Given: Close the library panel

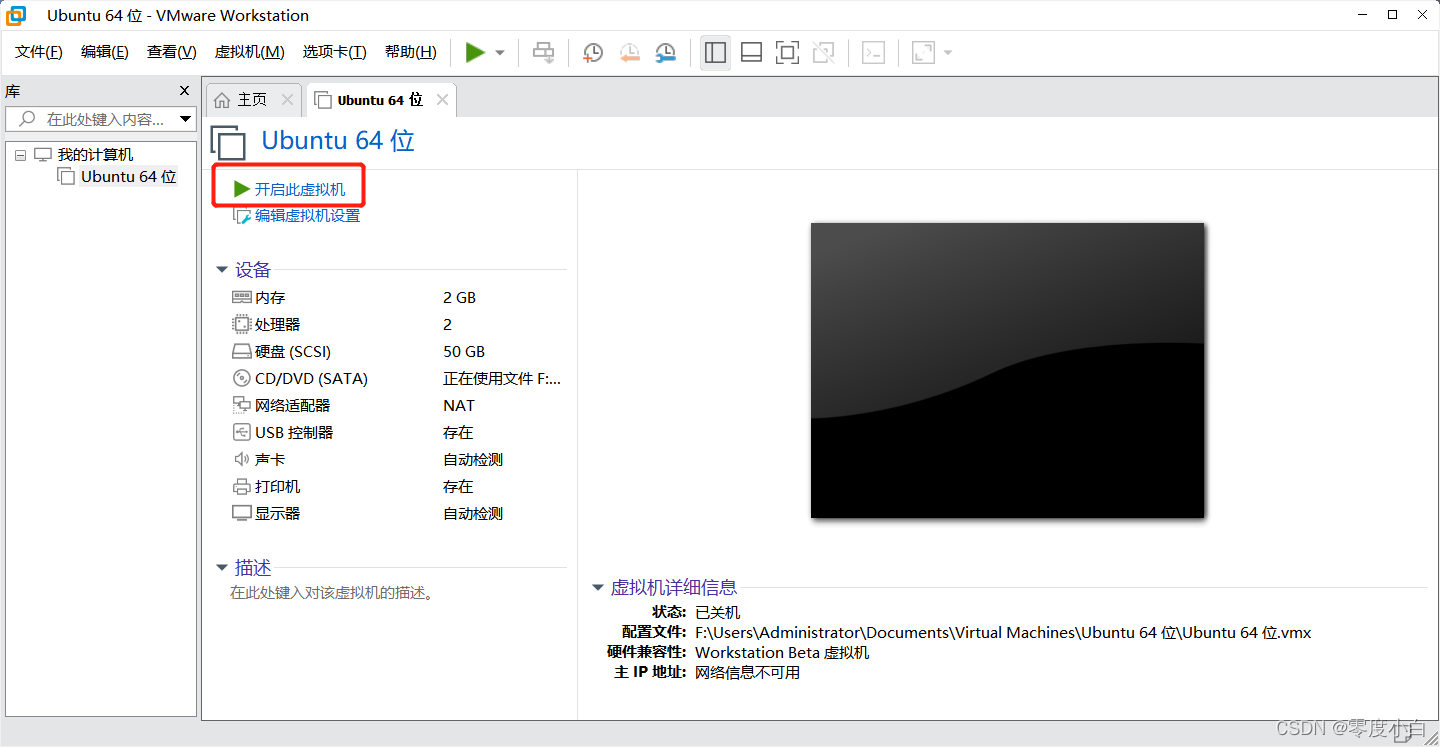Looking at the screenshot, I should pos(184,91).
